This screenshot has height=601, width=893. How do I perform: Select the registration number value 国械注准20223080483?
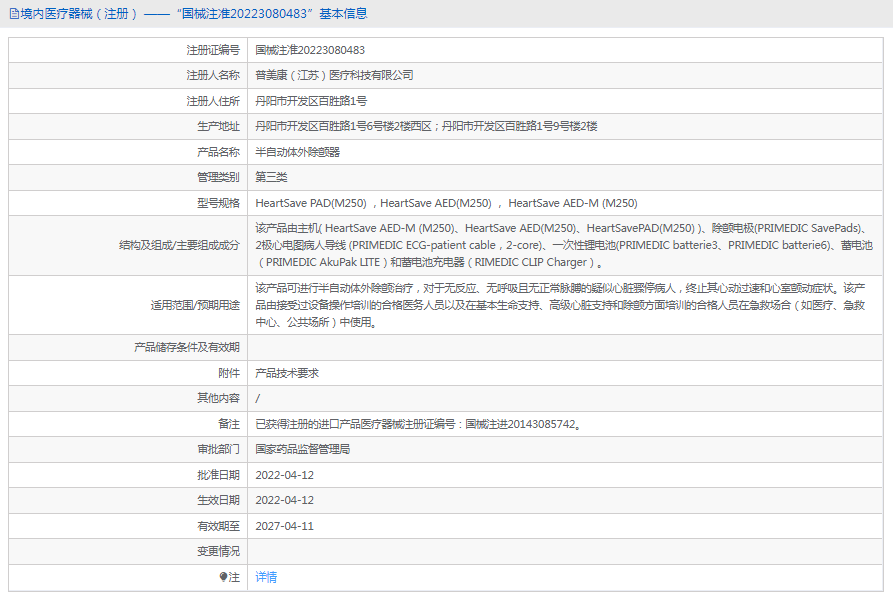point(310,50)
